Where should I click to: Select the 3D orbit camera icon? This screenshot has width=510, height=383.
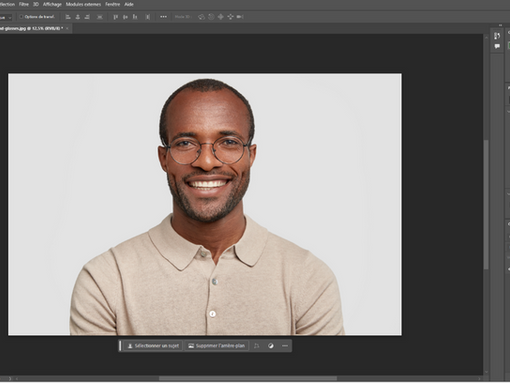pos(201,17)
